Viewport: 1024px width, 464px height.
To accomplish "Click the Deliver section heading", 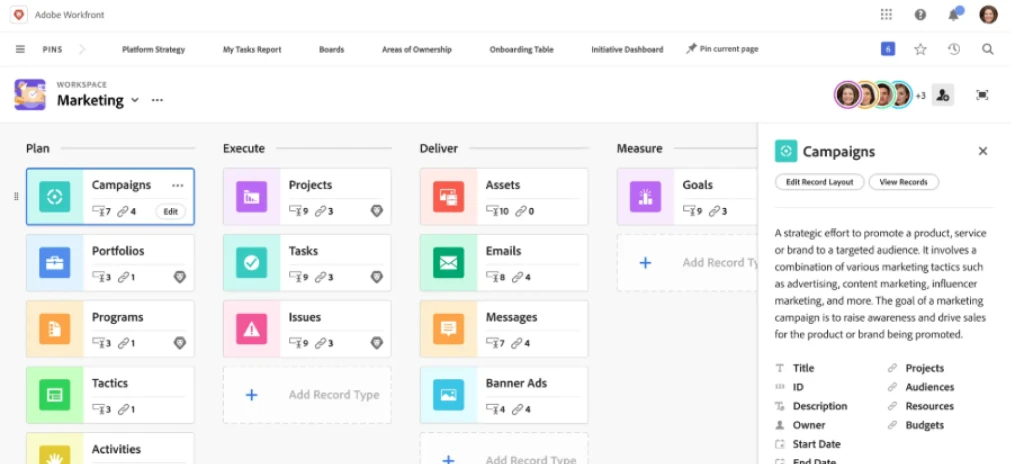I will click(439, 148).
